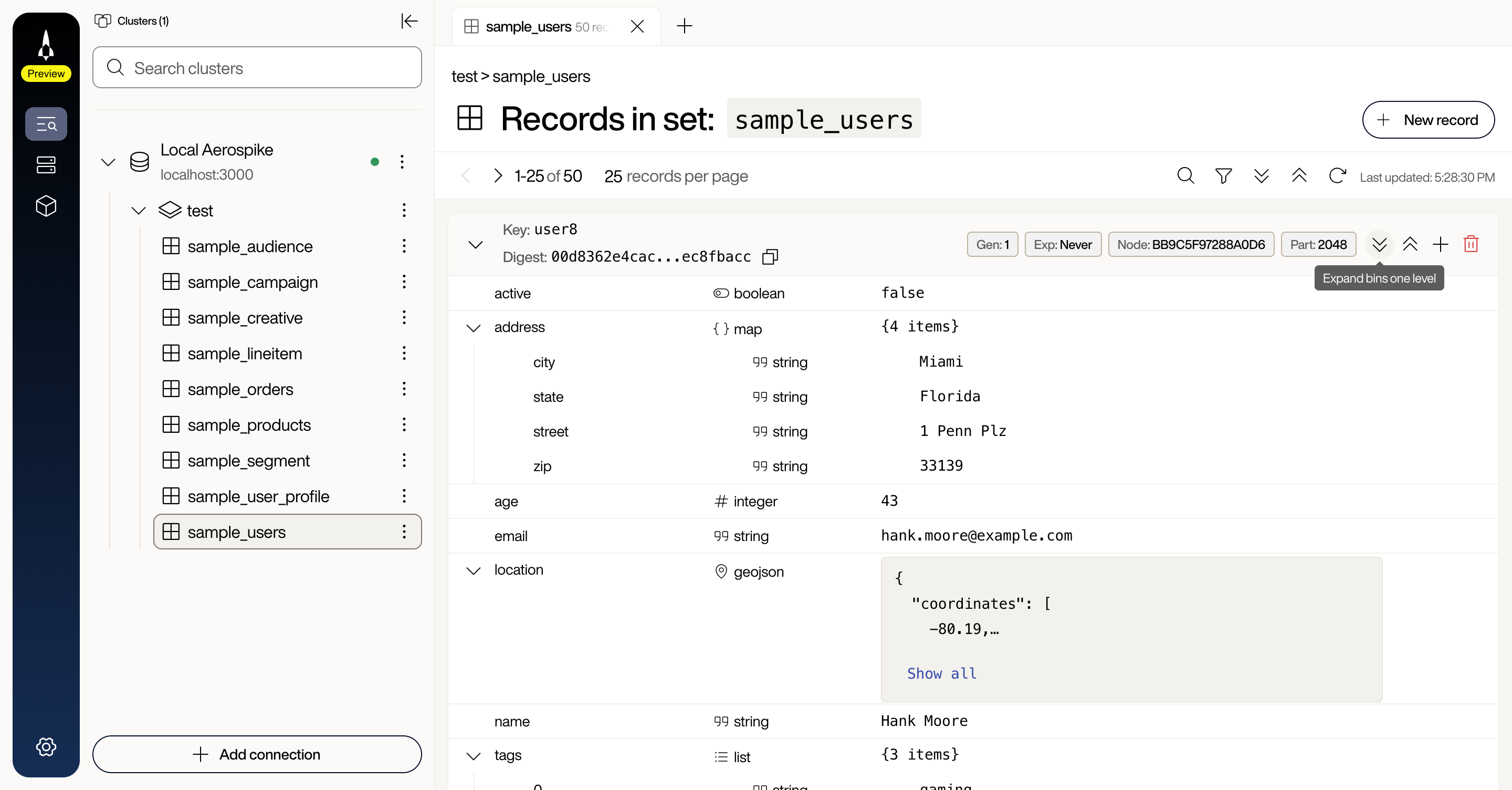Open options menu for sample_campaign set

tap(404, 282)
